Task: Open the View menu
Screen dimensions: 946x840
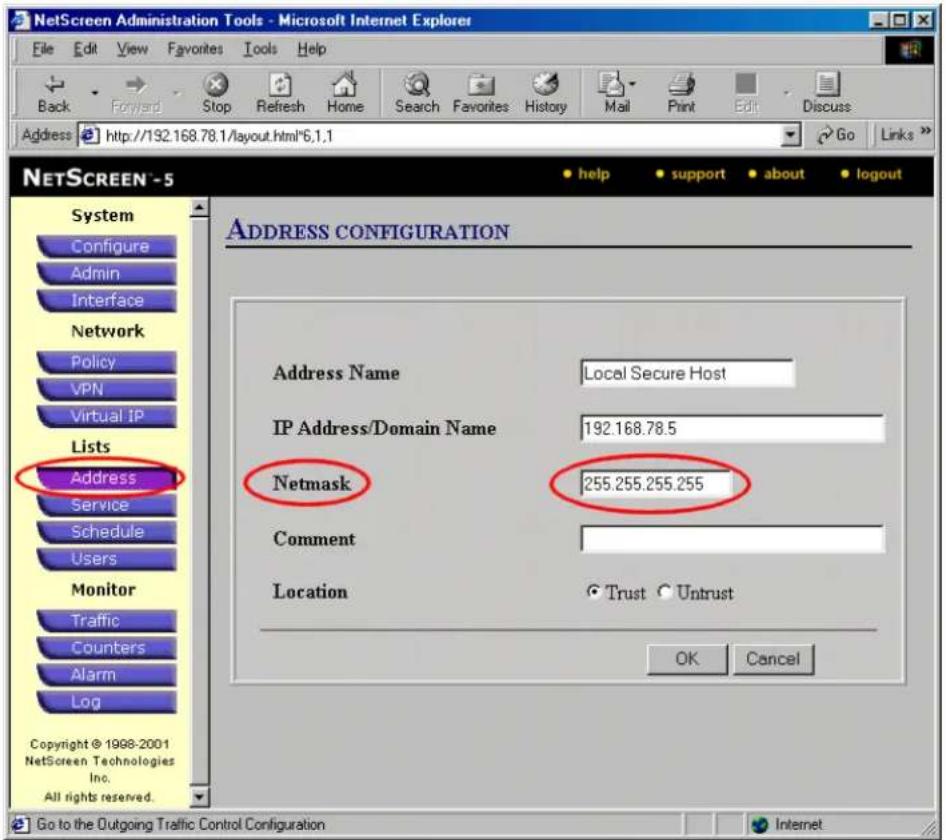Action: pyautogui.click(x=132, y=49)
